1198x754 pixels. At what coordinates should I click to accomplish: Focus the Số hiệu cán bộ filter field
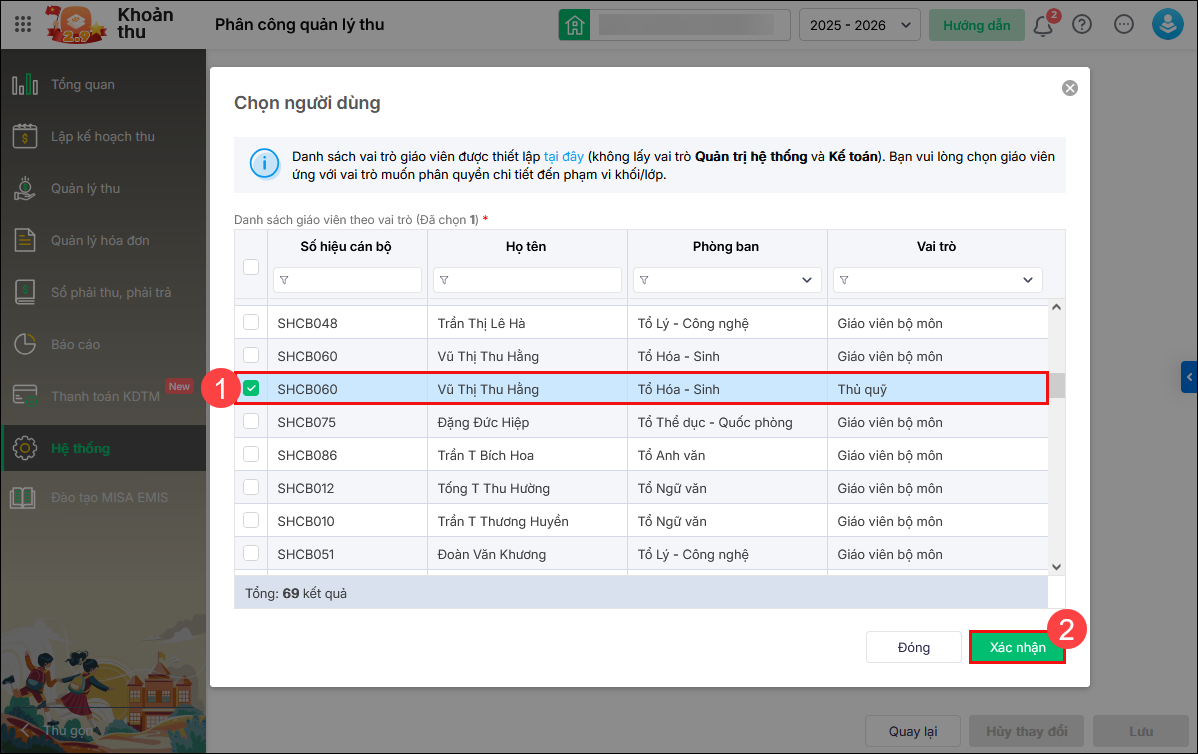(348, 280)
